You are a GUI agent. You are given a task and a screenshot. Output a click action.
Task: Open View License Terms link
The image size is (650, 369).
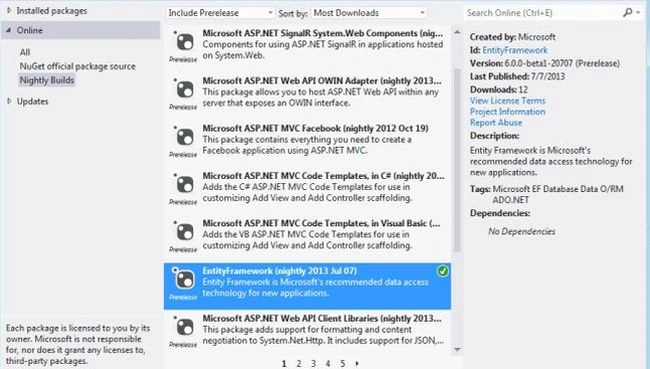pos(508,101)
